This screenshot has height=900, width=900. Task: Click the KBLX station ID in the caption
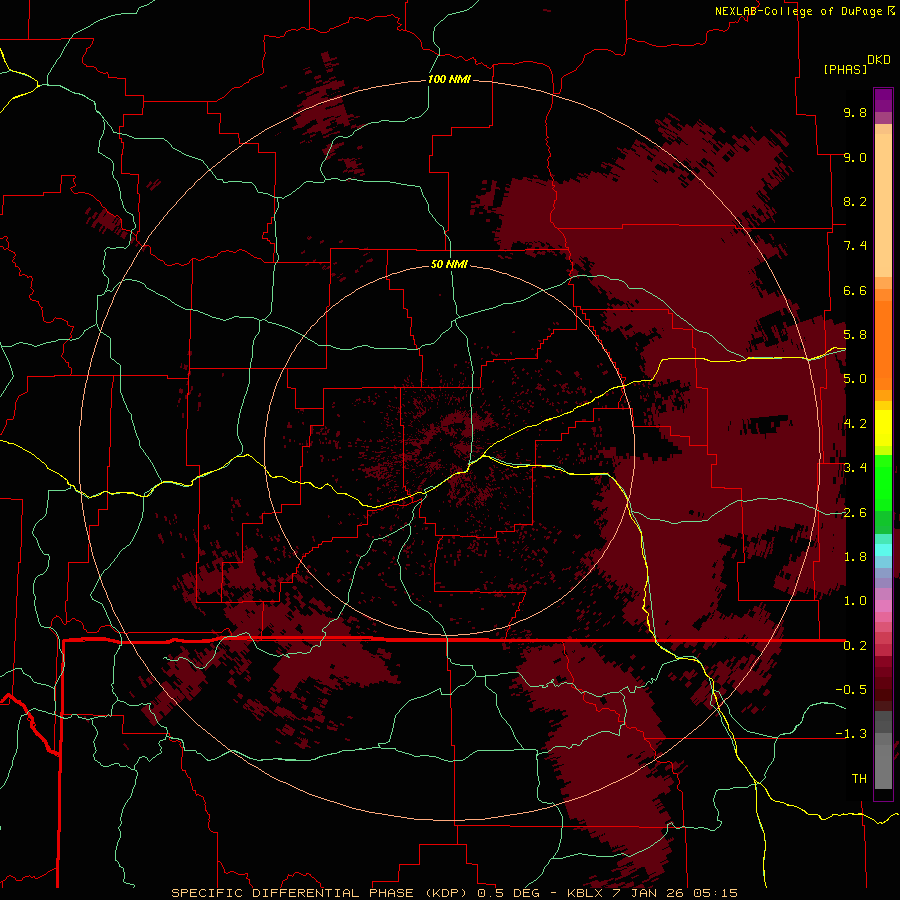584,893
